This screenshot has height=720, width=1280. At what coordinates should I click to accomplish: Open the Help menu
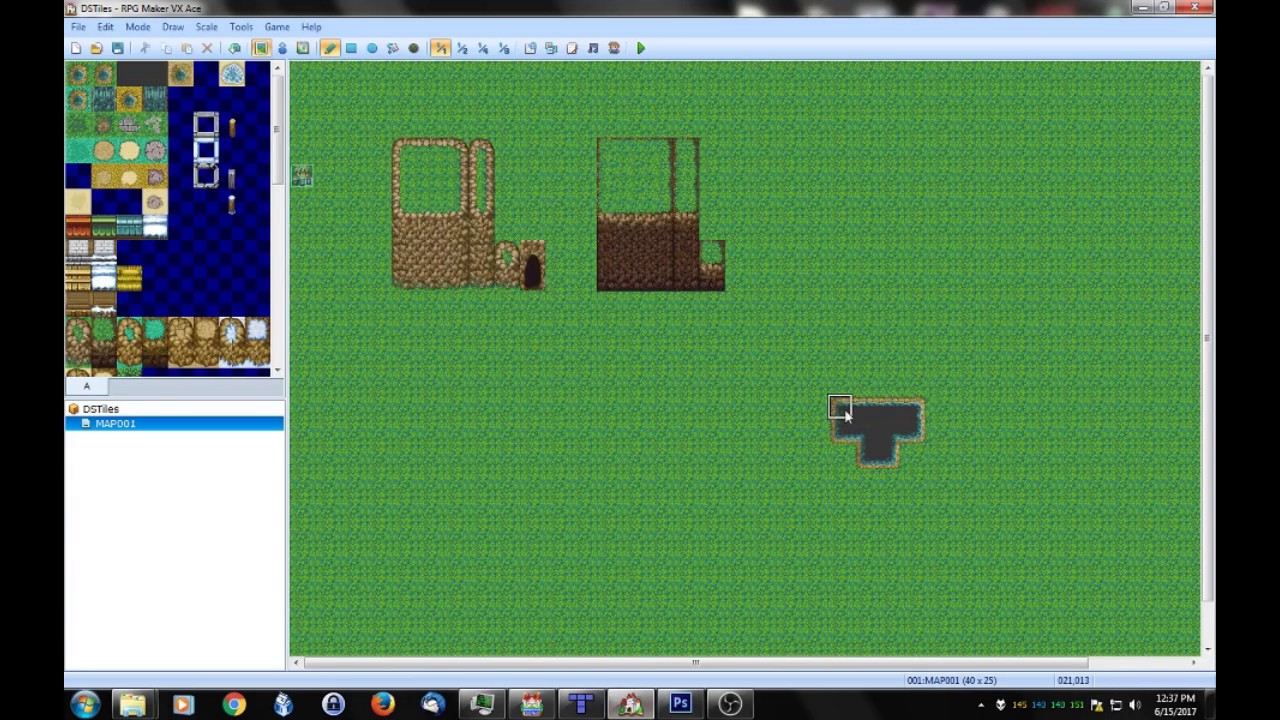[311, 27]
